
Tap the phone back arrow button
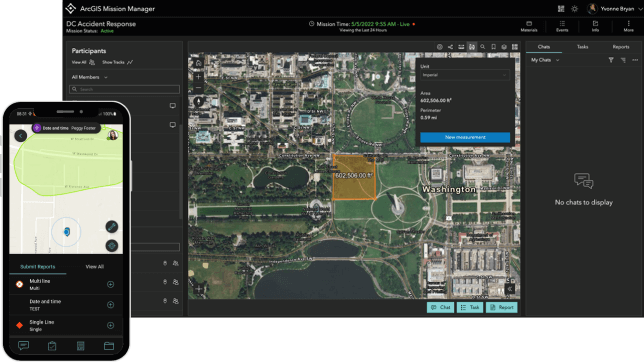pyautogui.click(x=21, y=136)
